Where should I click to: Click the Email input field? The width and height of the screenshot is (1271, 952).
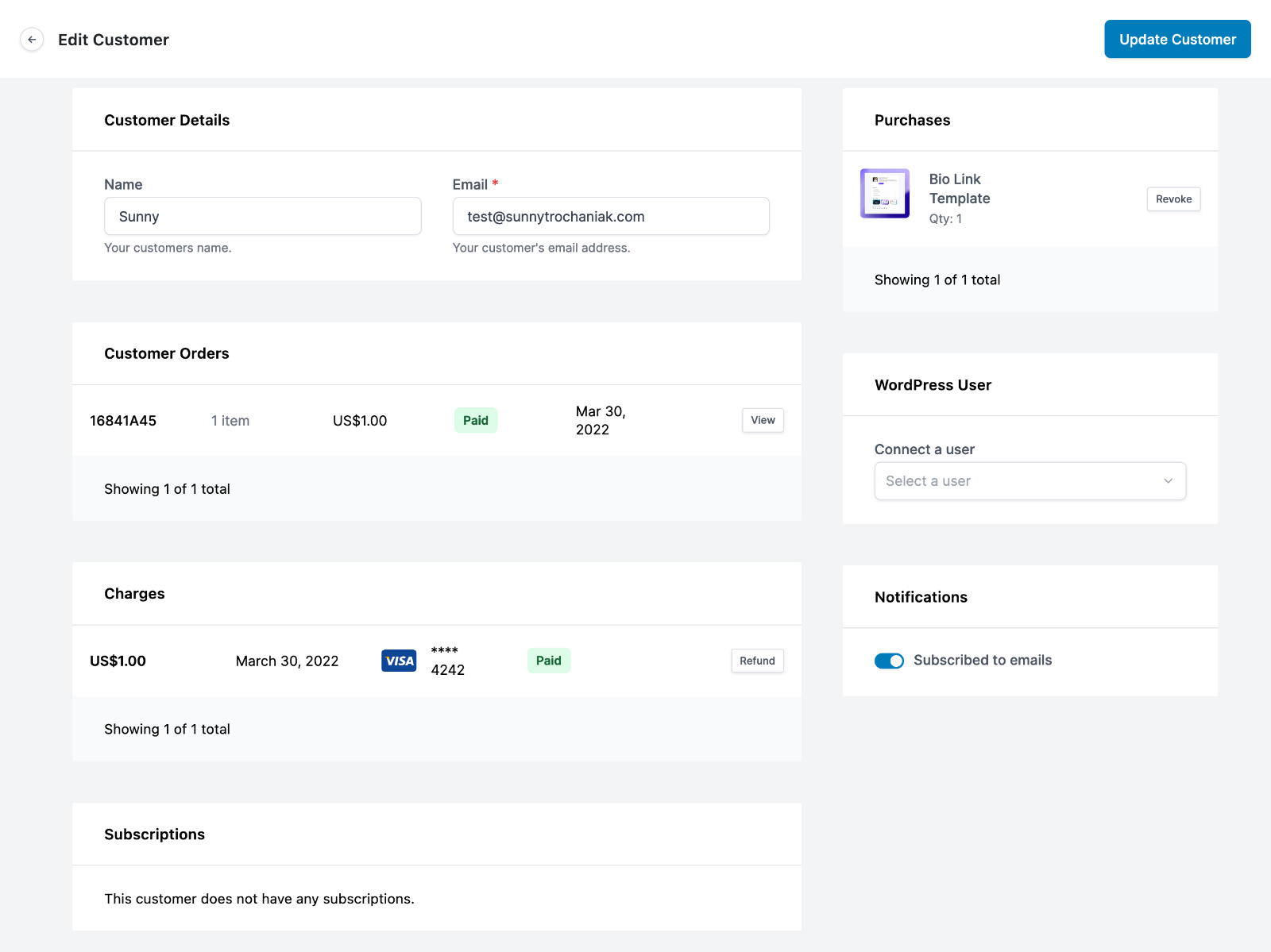(611, 216)
